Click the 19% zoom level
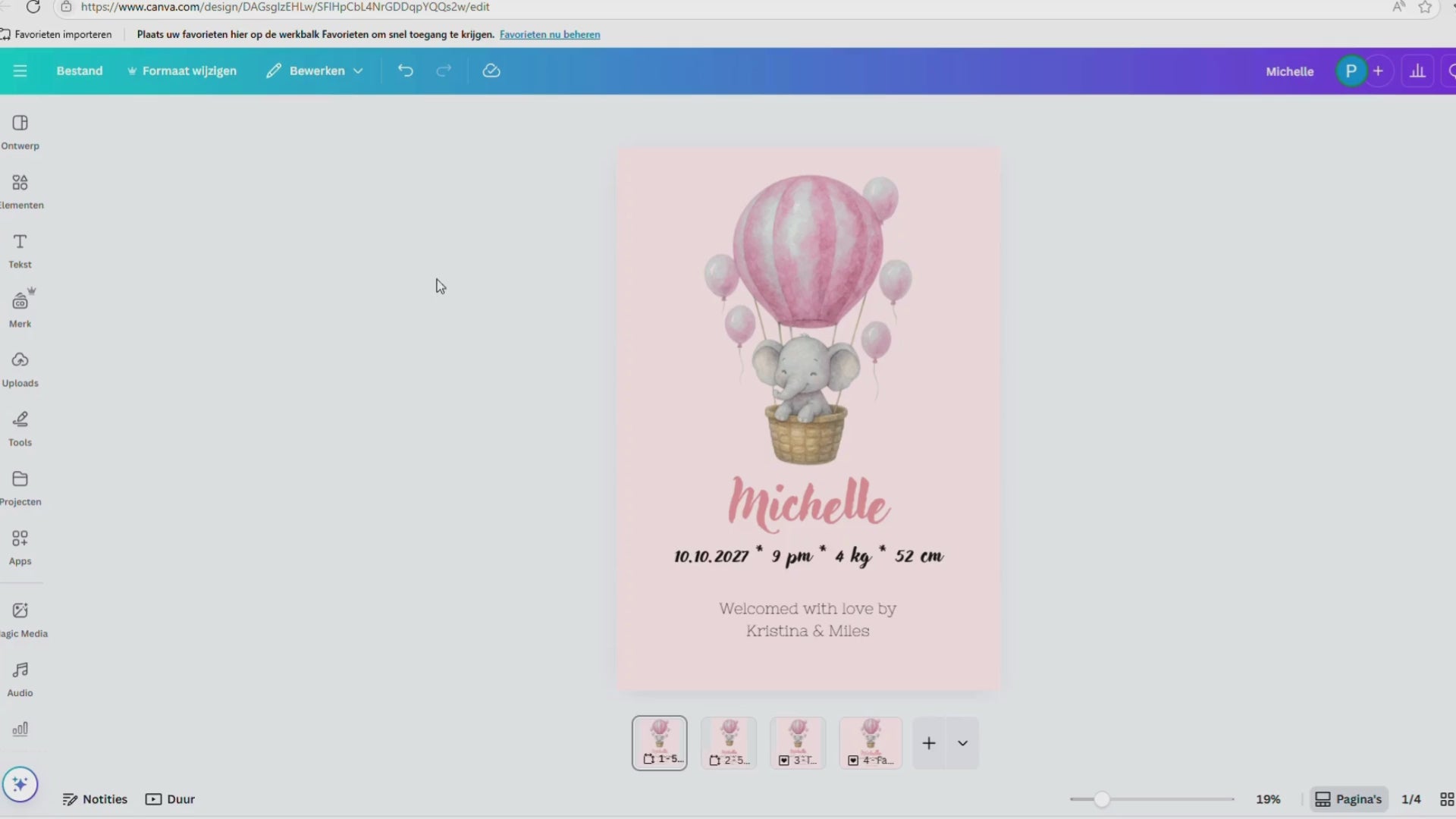This screenshot has width=1456, height=819. click(x=1268, y=799)
